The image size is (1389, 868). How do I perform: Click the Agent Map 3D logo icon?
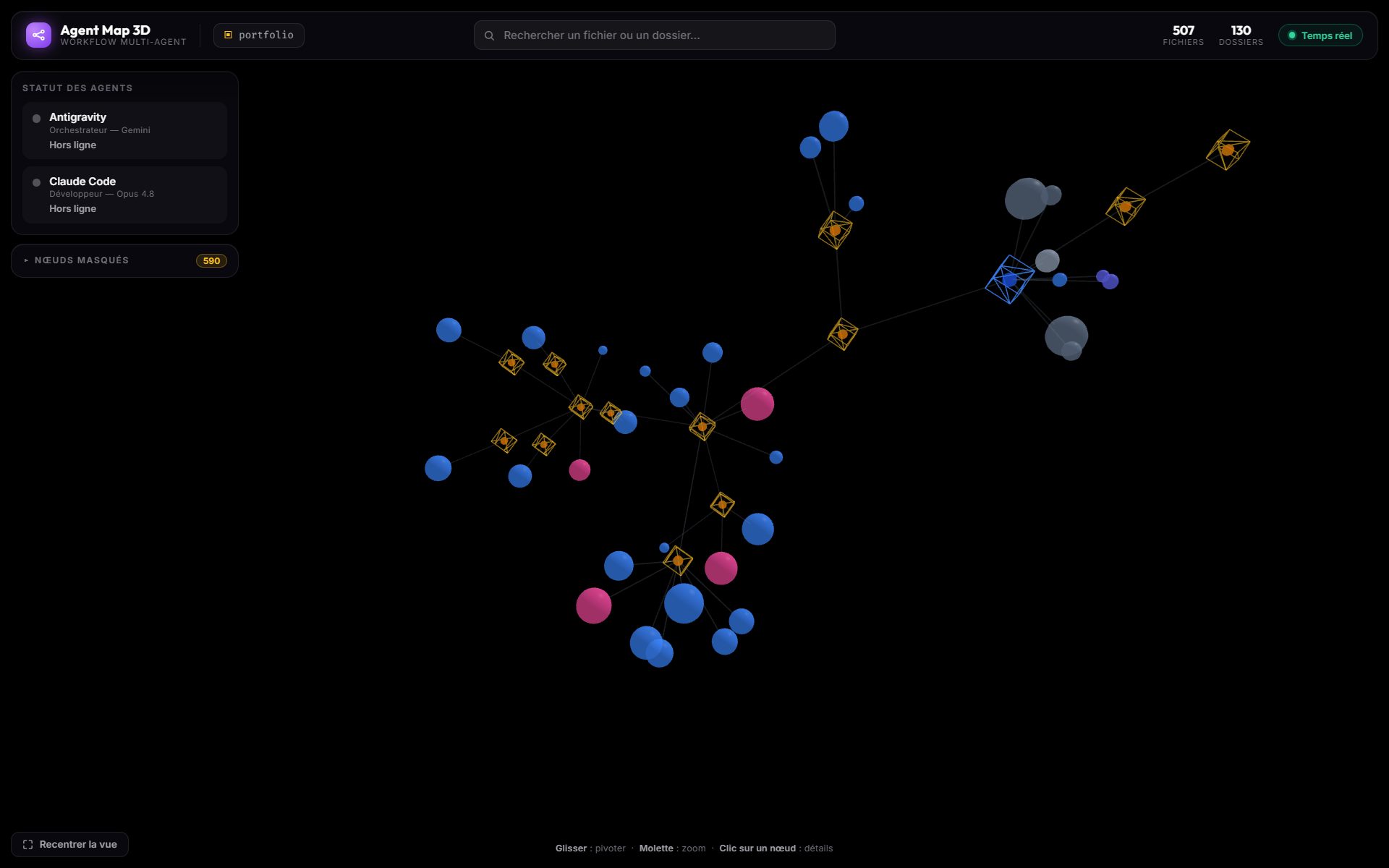coord(38,35)
